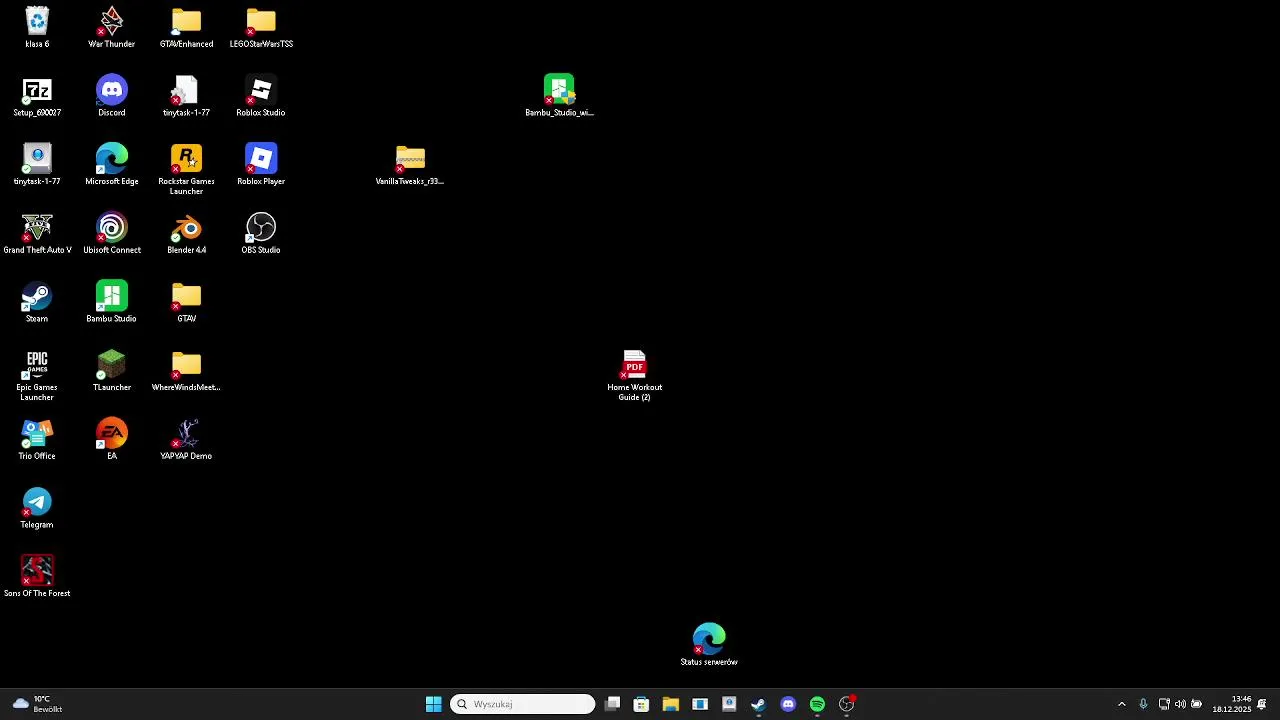Select the tinytask-1-77 app beside Microsoft Edge
The height and width of the screenshot is (720, 1280).
tap(37, 165)
